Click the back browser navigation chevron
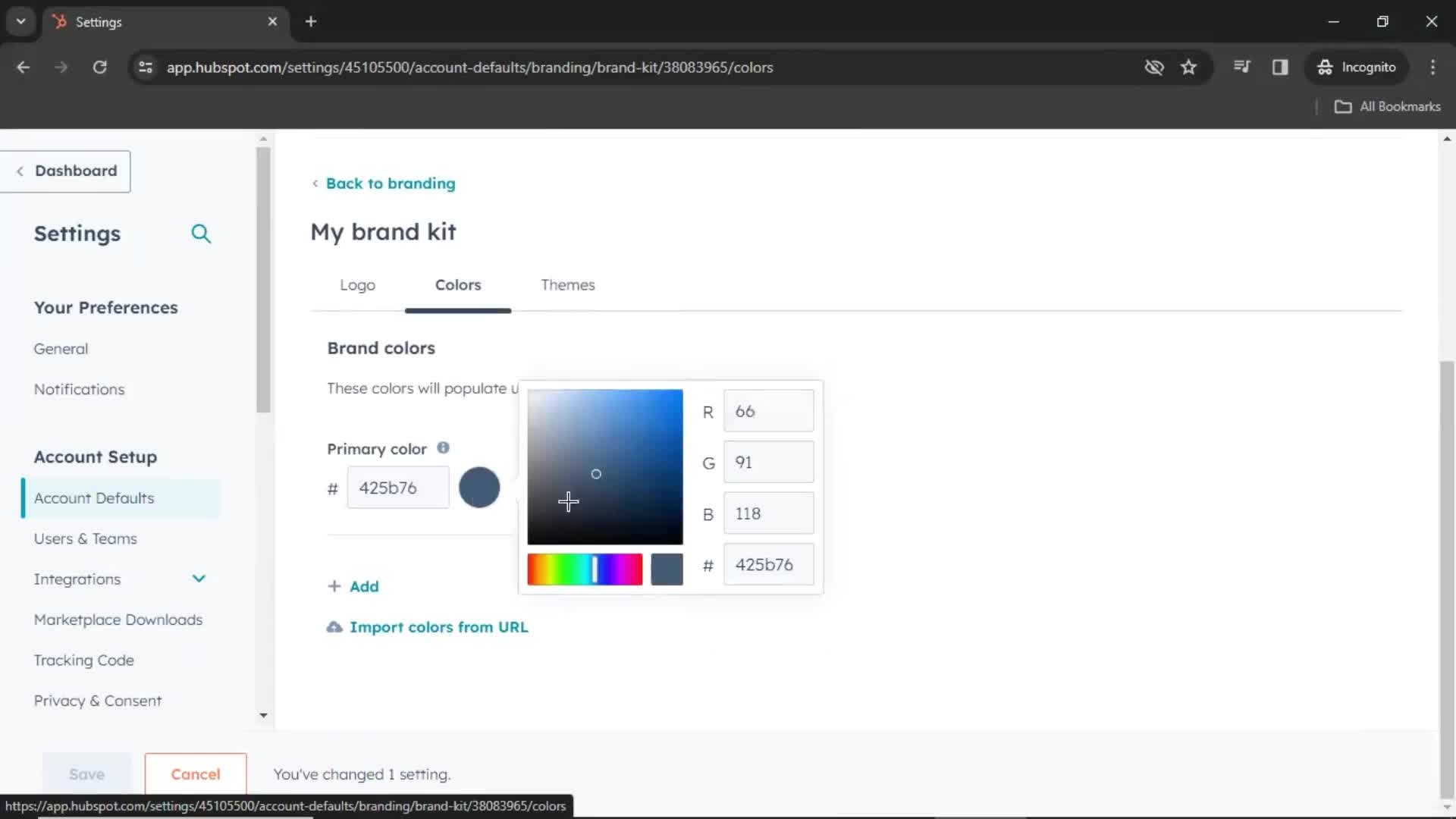The image size is (1456, 819). point(23,67)
